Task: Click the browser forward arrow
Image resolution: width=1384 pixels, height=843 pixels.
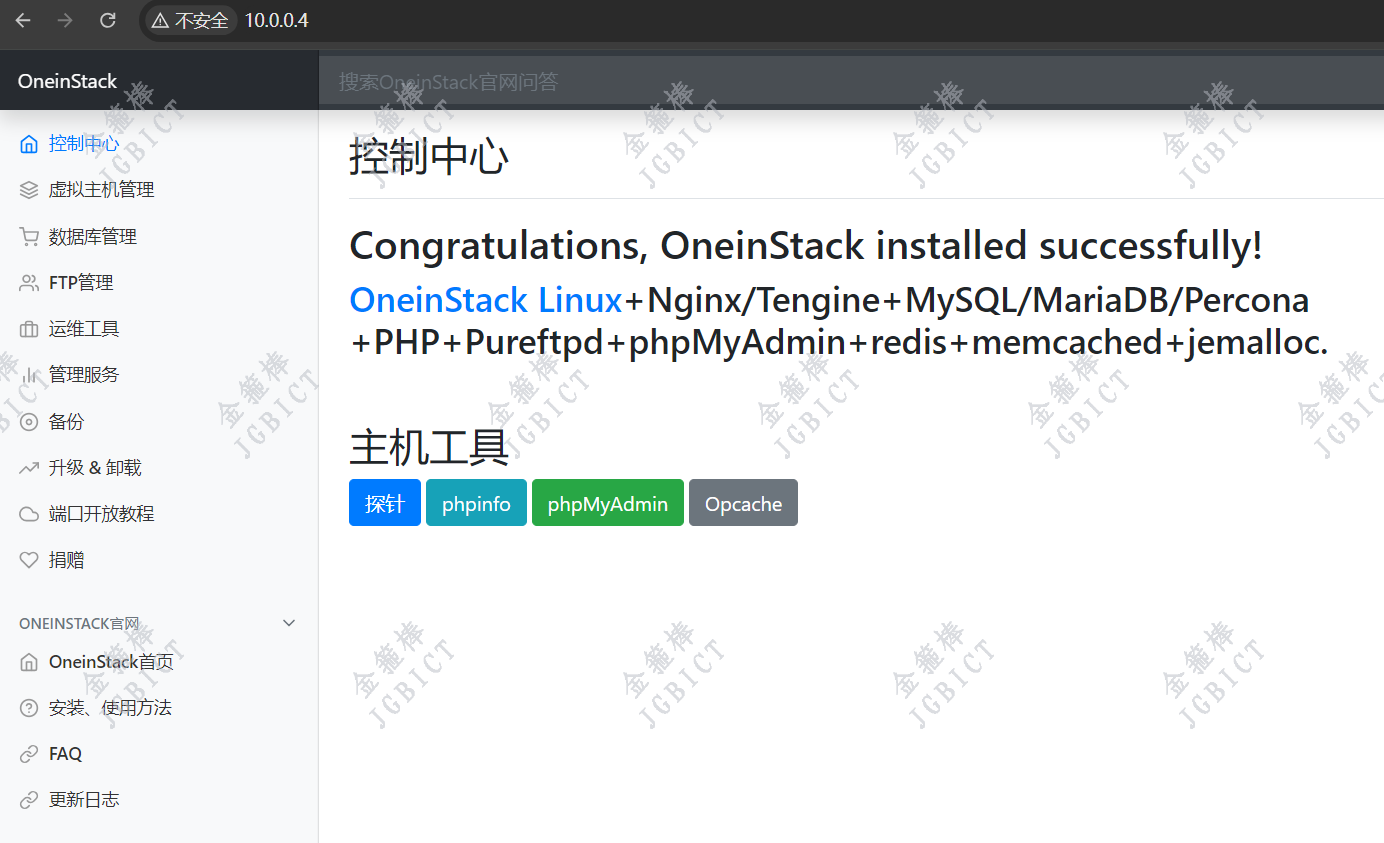Action: pyautogui.click(x=65, y=20)
